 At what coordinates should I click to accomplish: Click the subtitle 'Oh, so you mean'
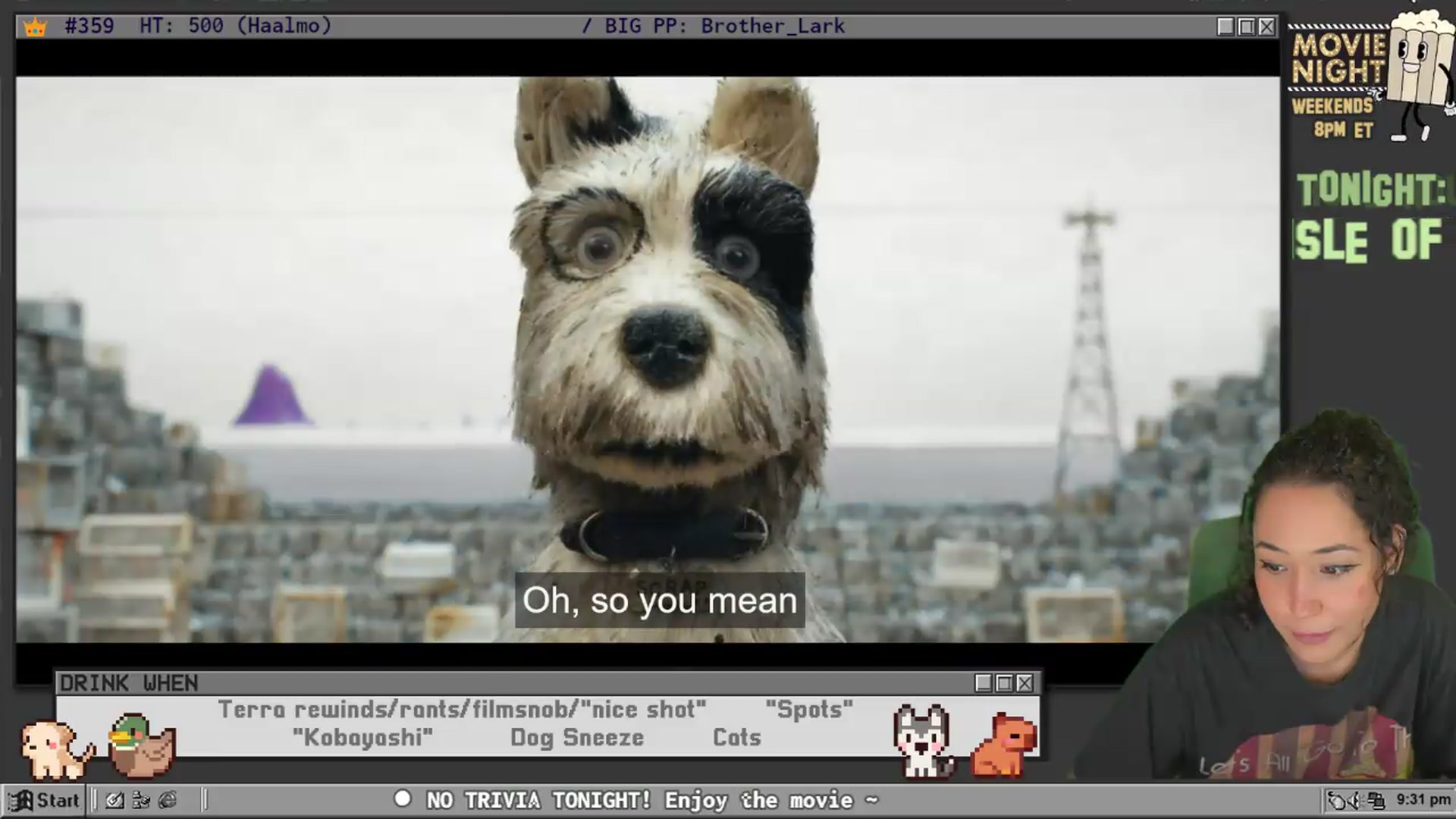pyautogui.click(x=660, y=601)
